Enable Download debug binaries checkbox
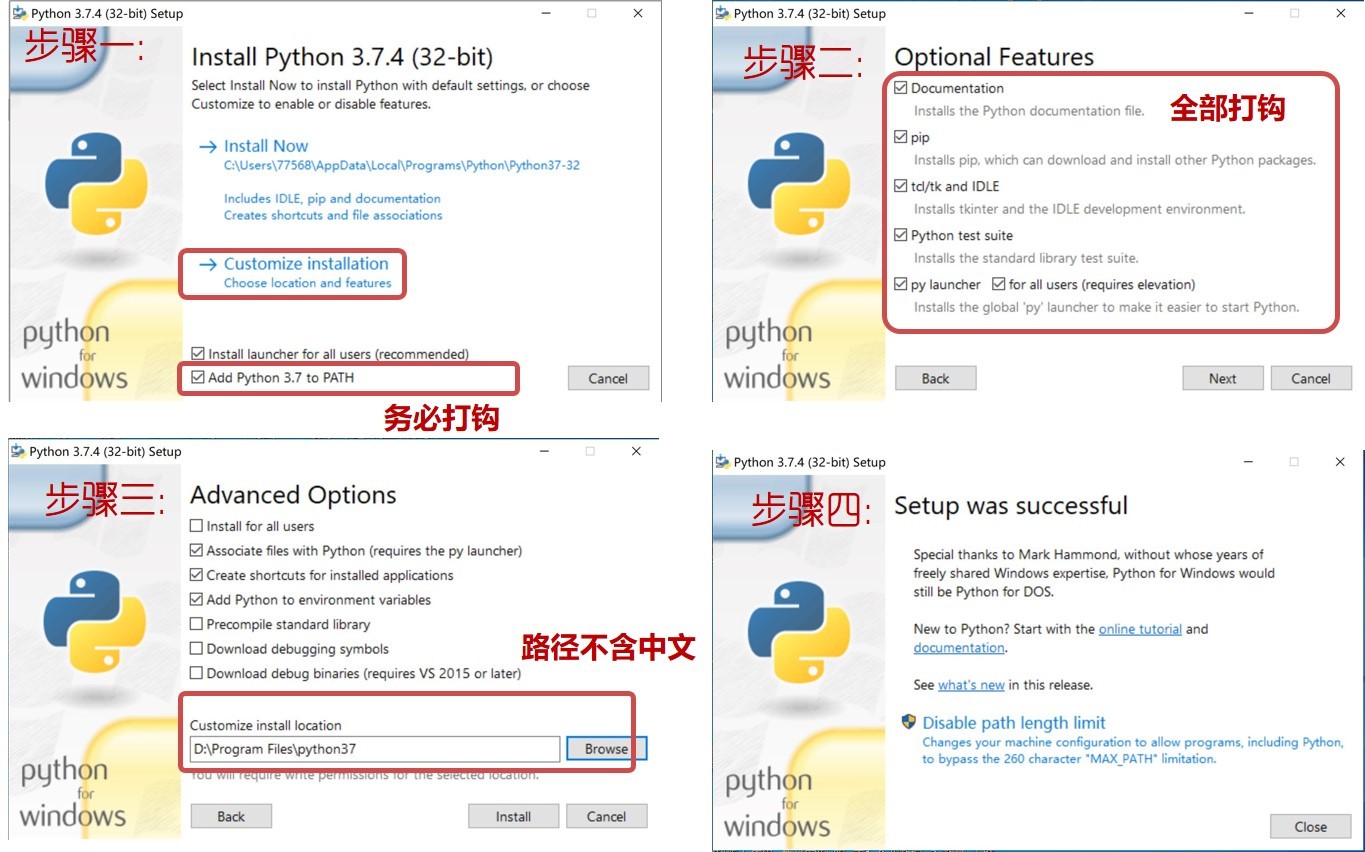 196,673
